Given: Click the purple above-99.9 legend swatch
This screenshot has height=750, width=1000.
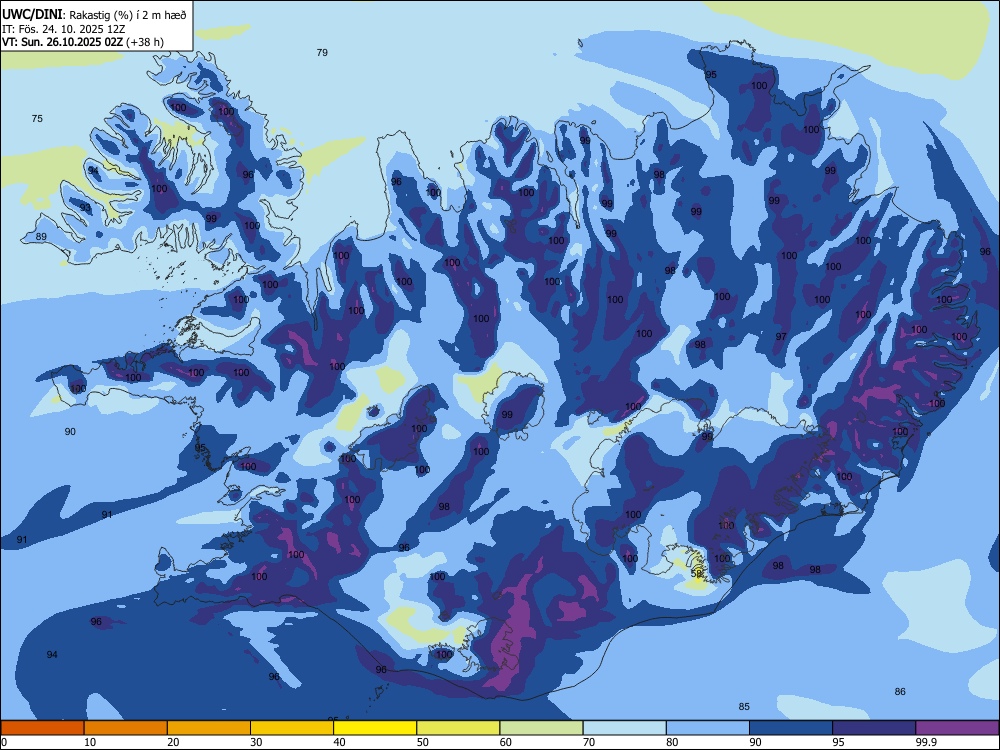Looking at the screenshot, I should tap(957, 728).
